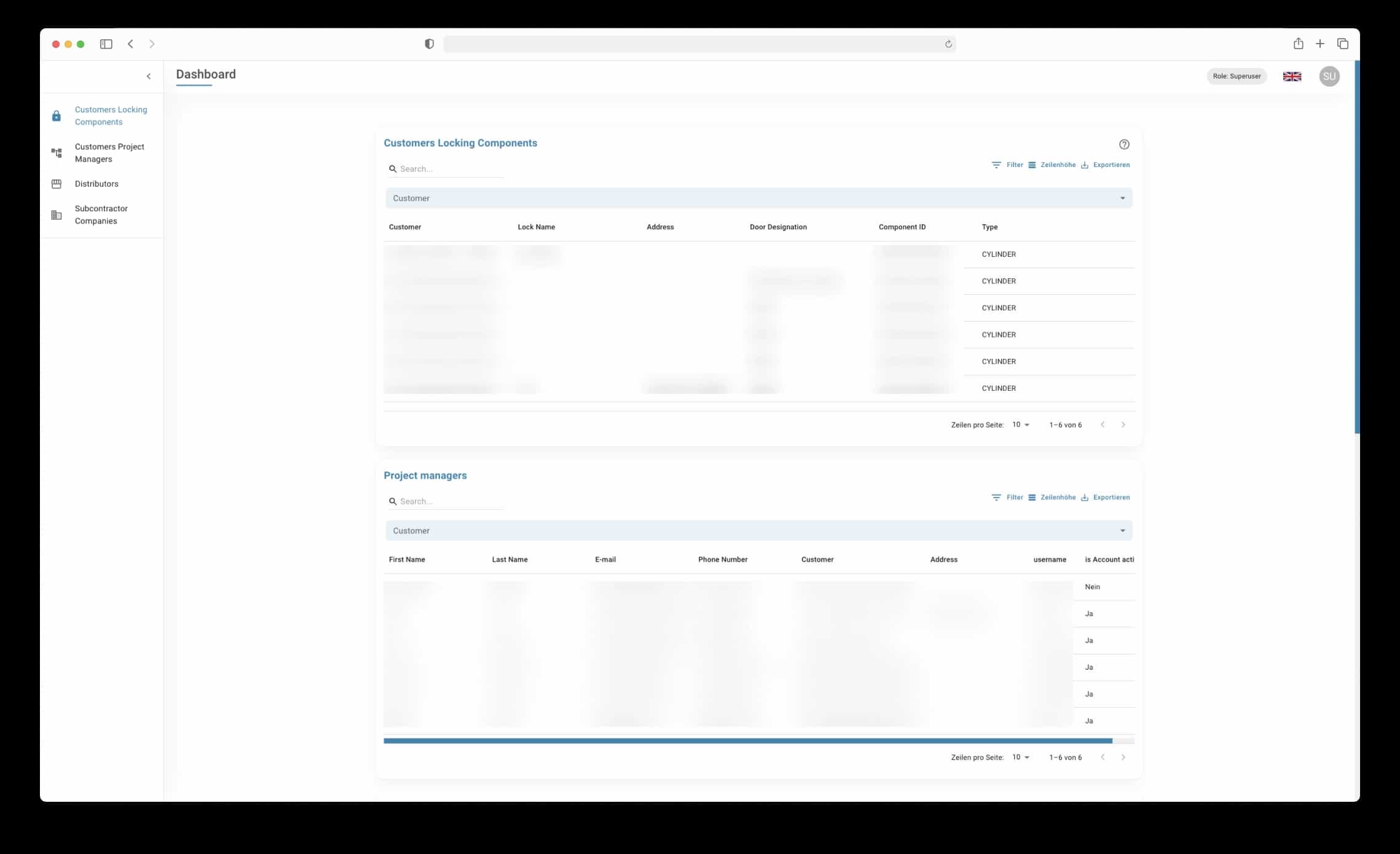
Task: Click the building icon beside Subcontractor Companies
Action: point(57,214)
